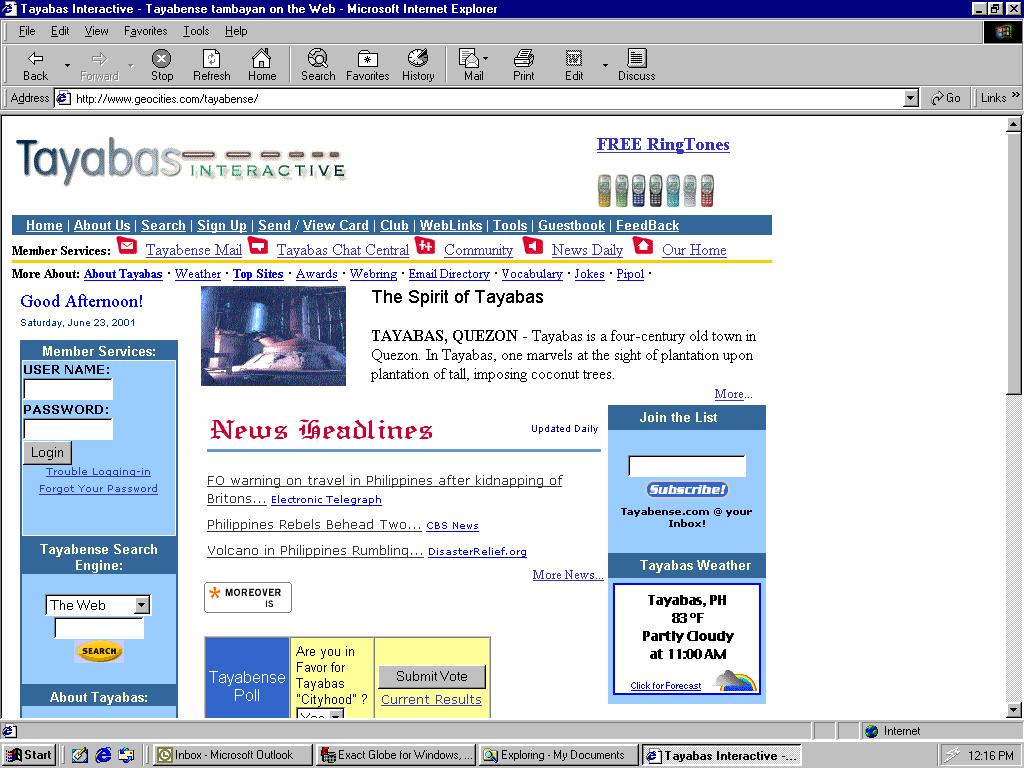Click the Moreover logo badge
This screenshot has height=768, width=1024.
point(248,597)
